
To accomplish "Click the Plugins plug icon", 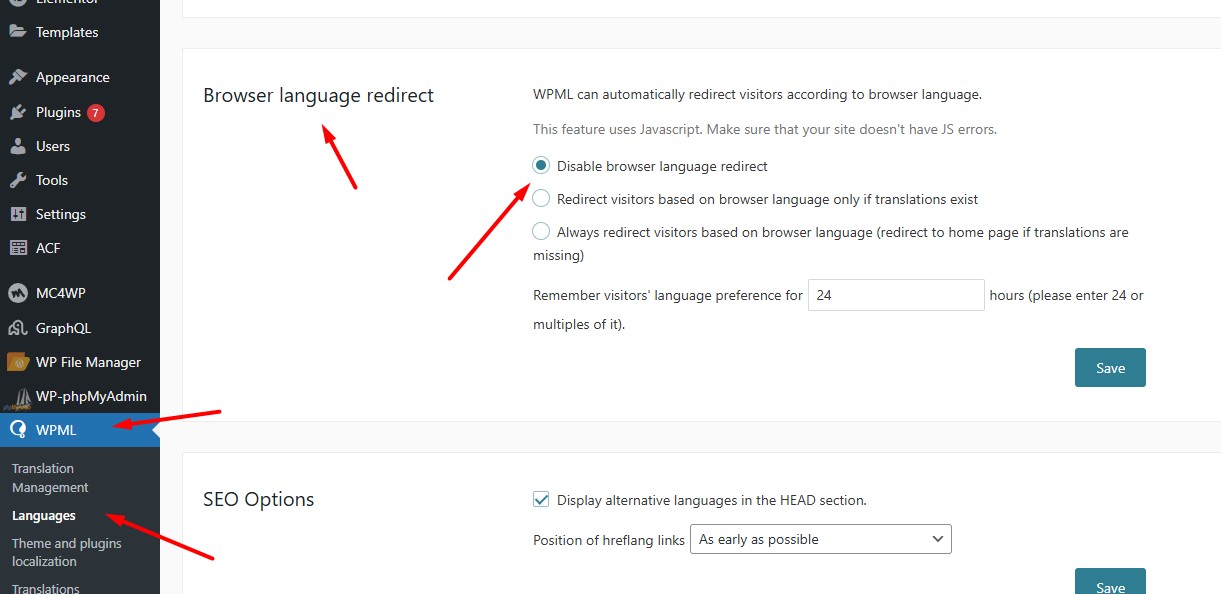I will click(x=17, y=112).
